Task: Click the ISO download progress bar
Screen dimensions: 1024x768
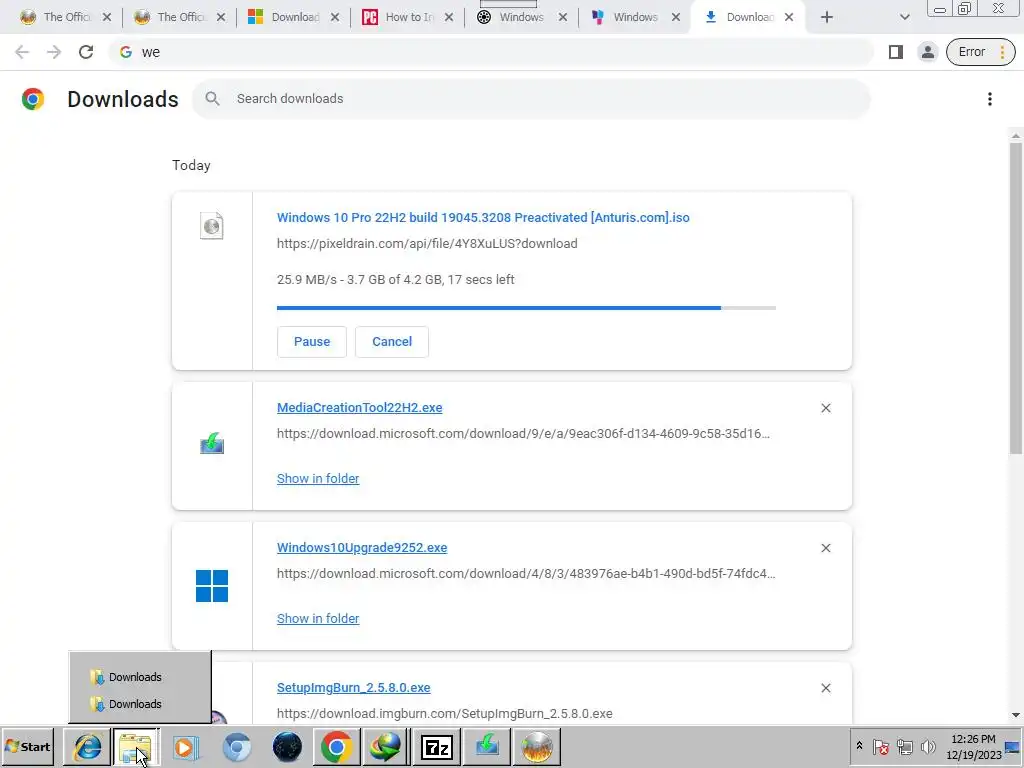Action: click(x=526, y=308)
